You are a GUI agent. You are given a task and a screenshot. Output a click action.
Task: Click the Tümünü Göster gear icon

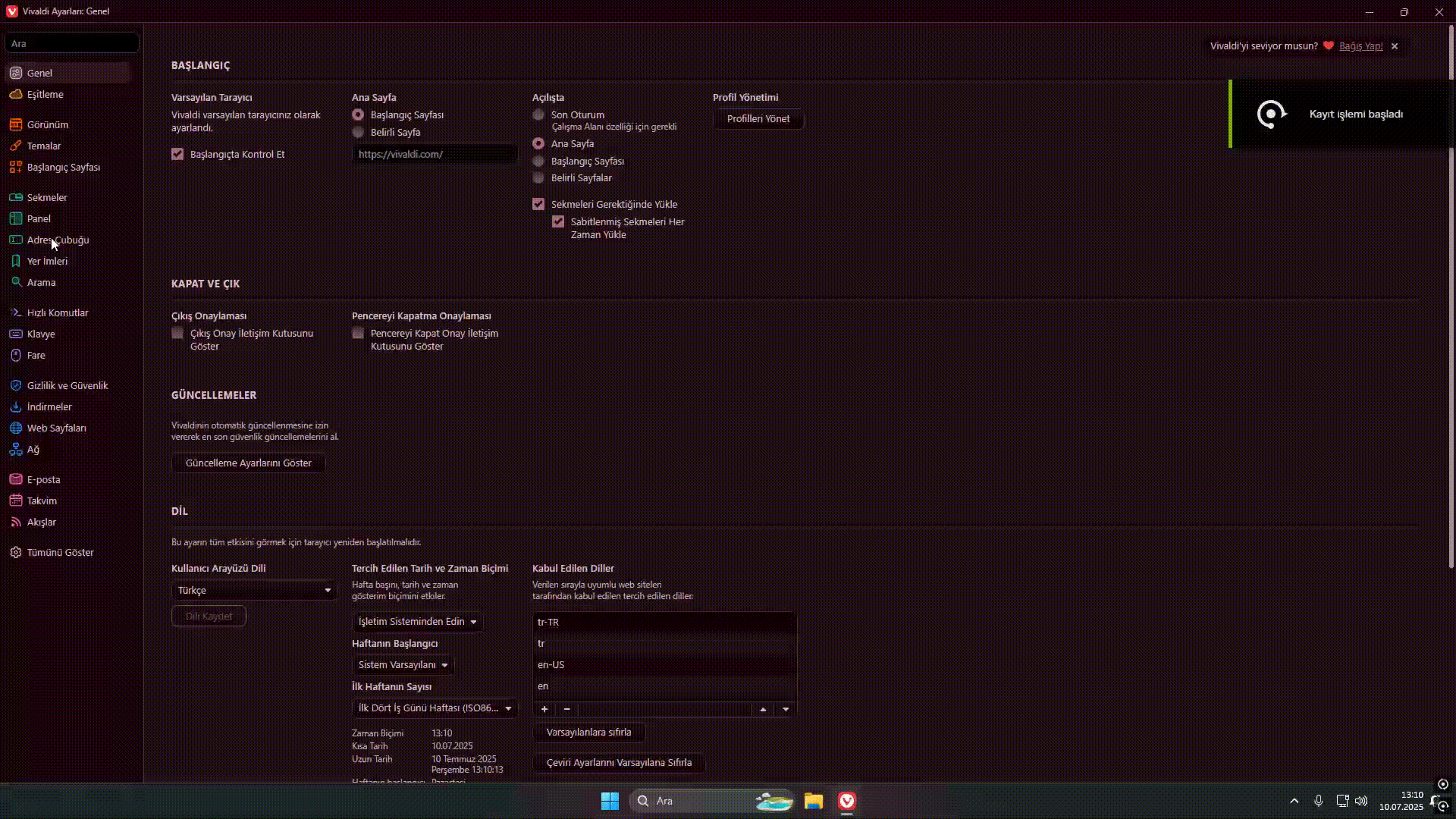point(15,553)
